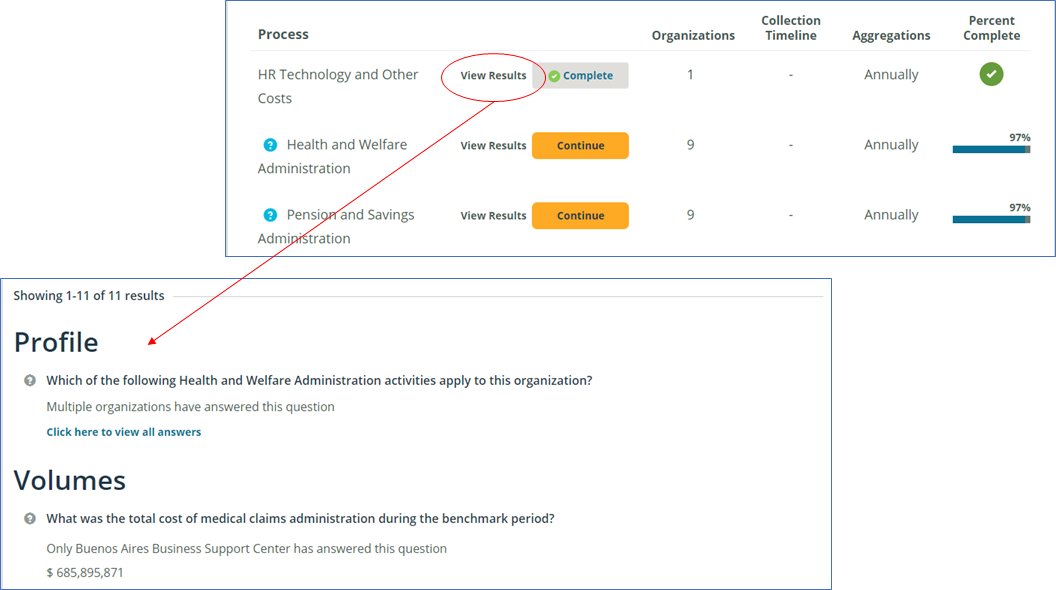Viewport: 1056px width, 590px height.
Task: Click Annually aggregation in Health and Welfare row
Action: pos(891,145)
